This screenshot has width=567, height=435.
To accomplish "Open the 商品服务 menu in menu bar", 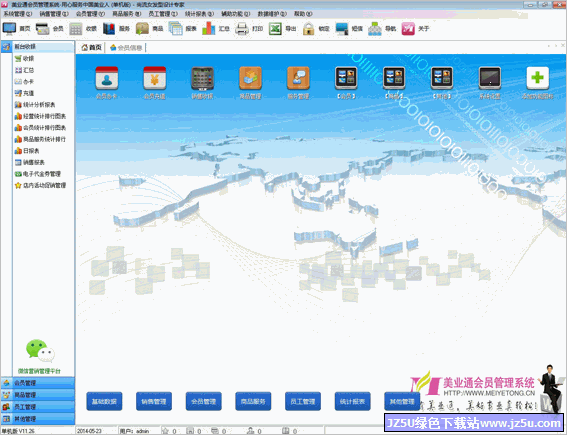I will coord(127,14).
